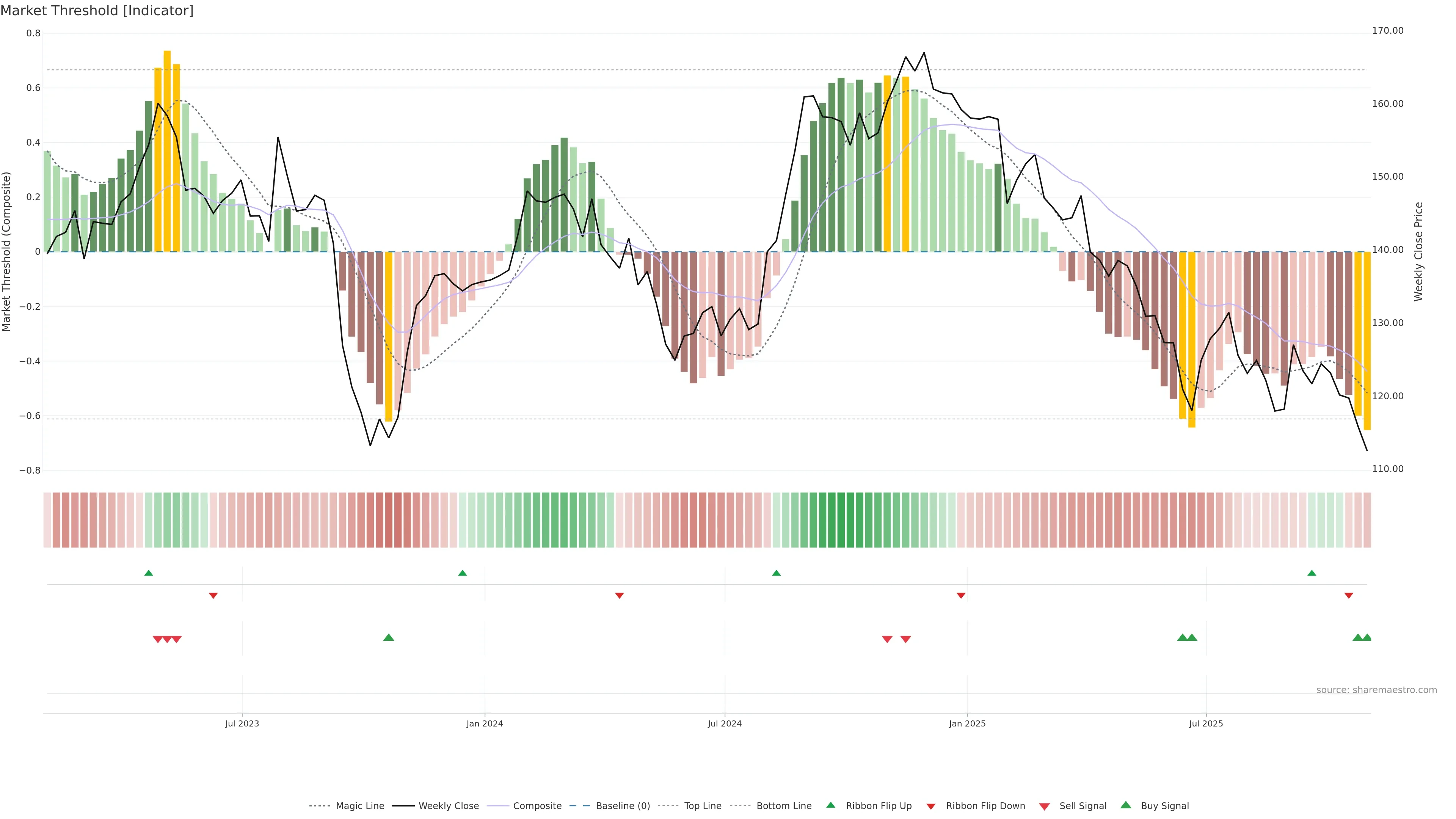Click the Market Threshold [Indicator] chart title
The height and width of the screenshot is (819, 1456).
pos(97,11)
